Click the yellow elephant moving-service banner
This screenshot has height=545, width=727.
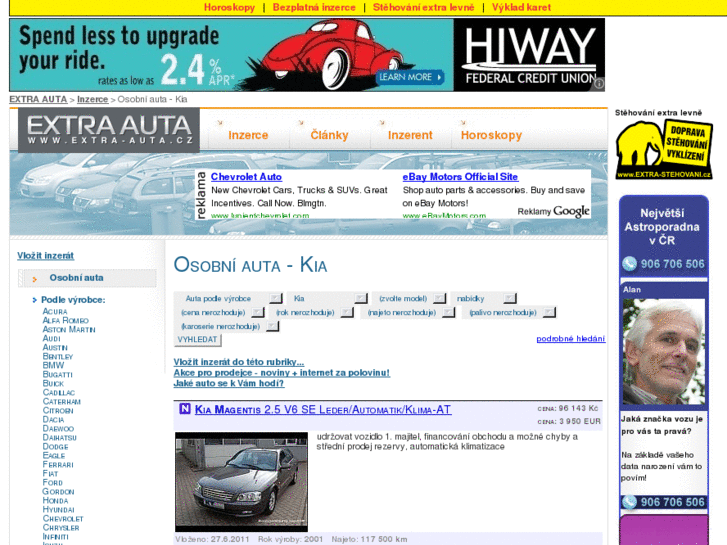click(663, 149)
